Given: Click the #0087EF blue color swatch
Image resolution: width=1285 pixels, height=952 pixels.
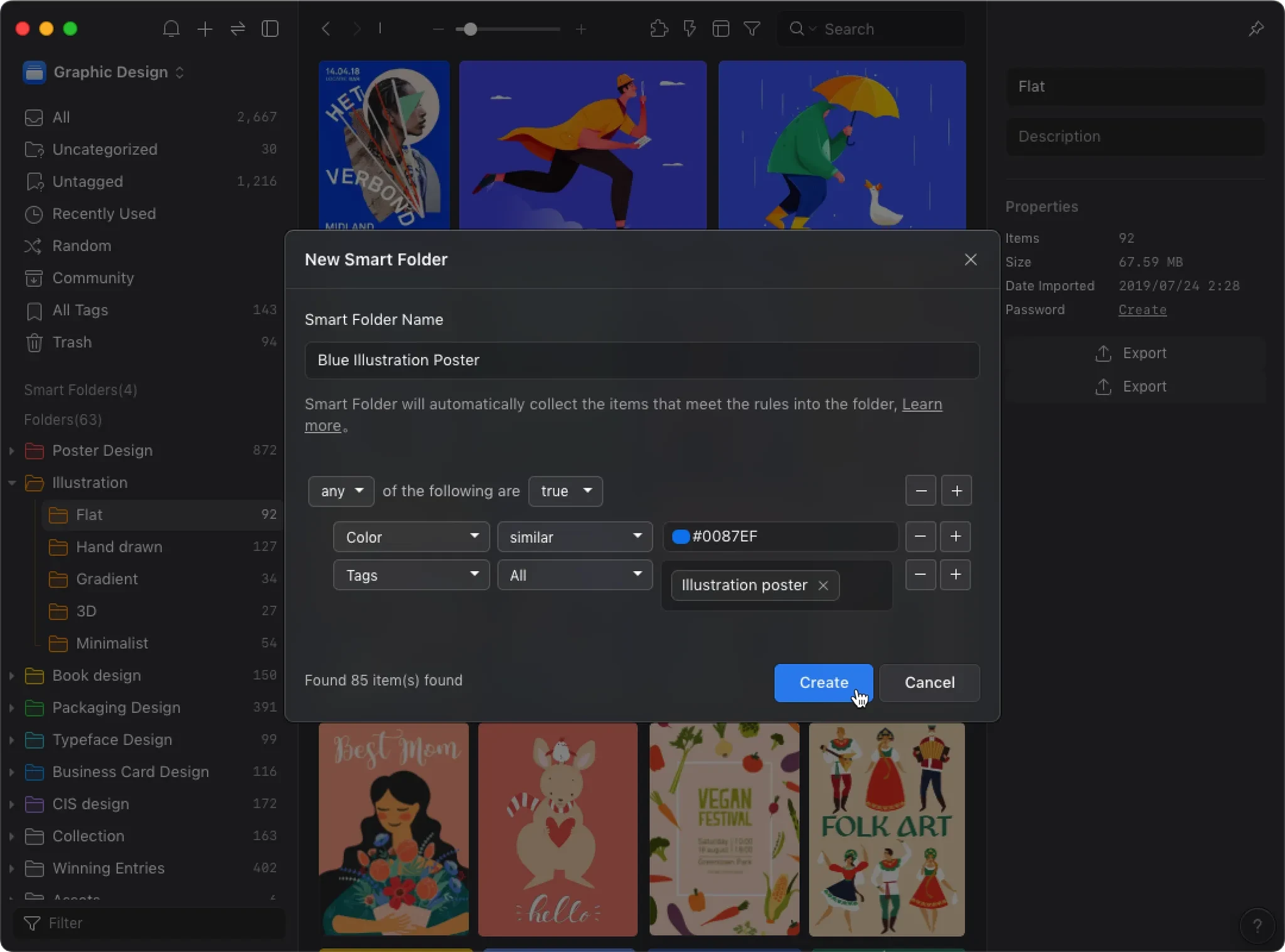Looking at the screenshot, I should click(x=680, y=537).
